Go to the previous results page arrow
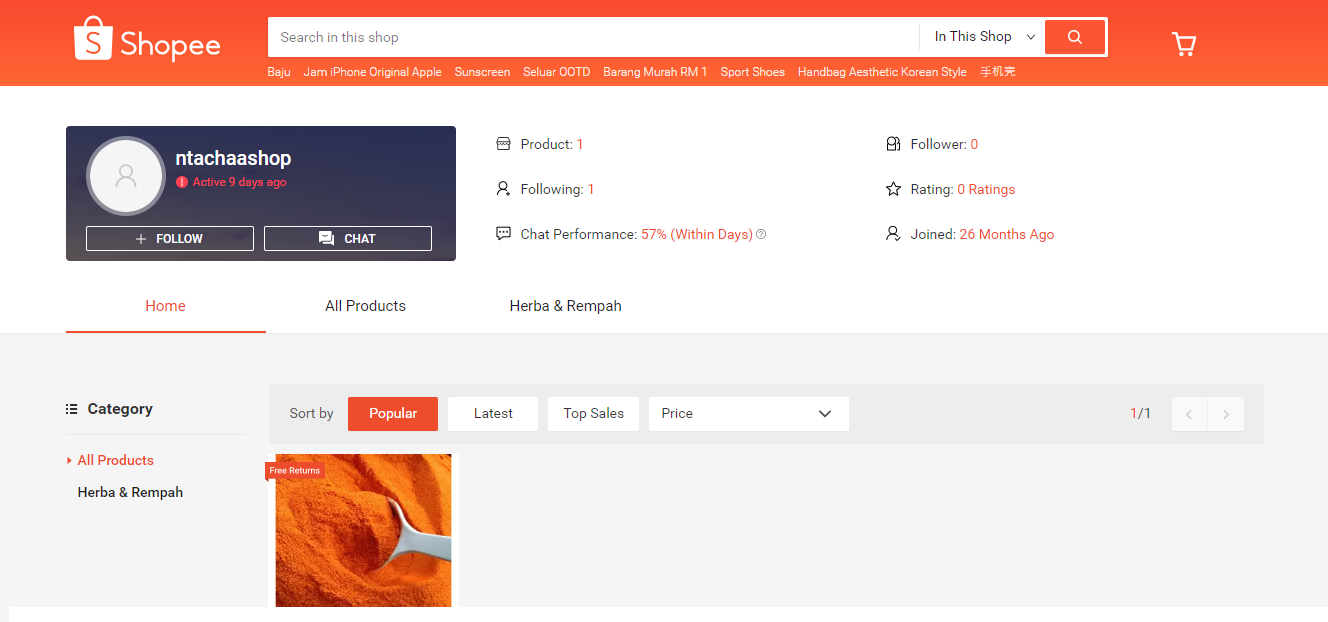 click(1189, 414)
